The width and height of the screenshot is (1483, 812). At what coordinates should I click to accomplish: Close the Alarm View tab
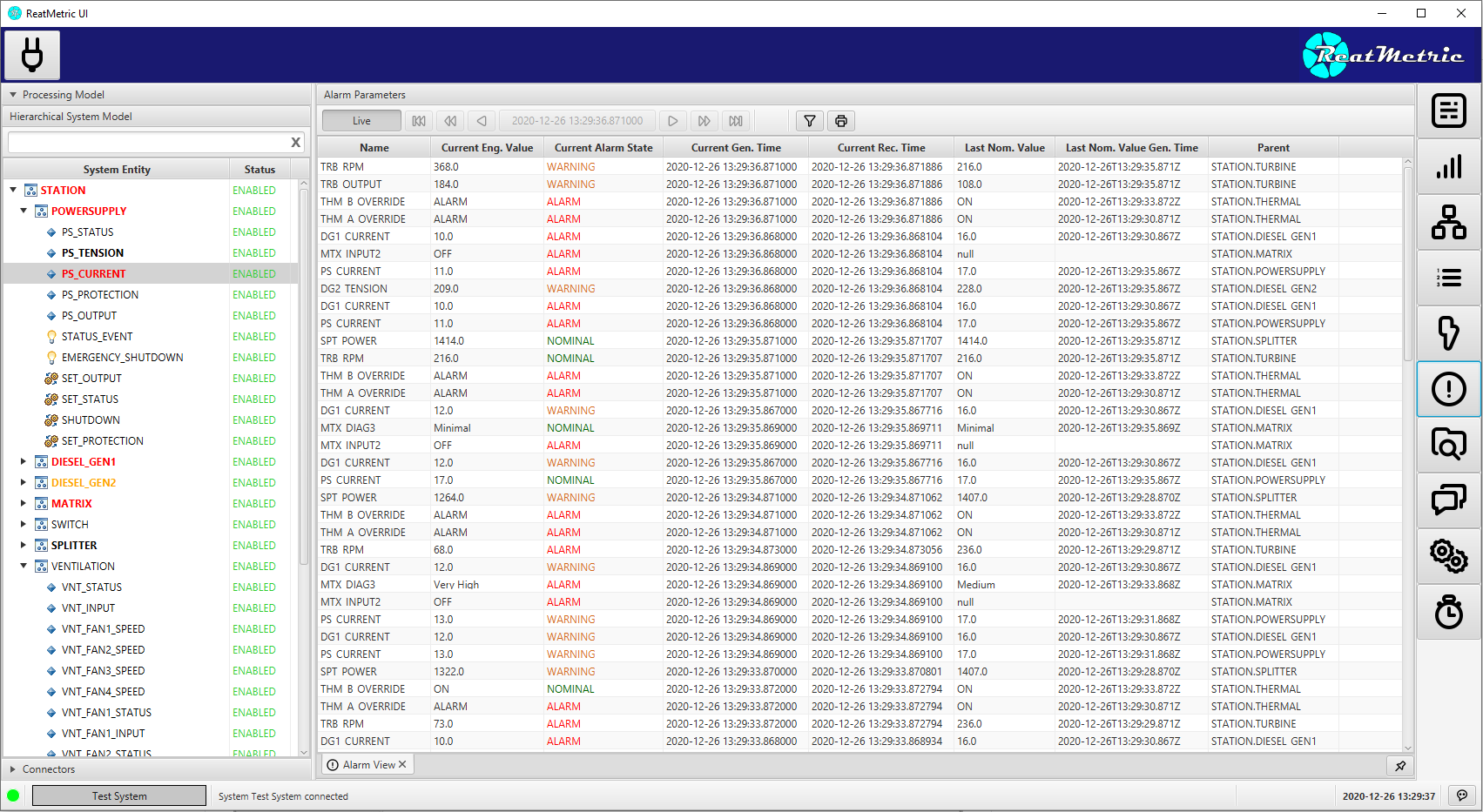point(402,764)
